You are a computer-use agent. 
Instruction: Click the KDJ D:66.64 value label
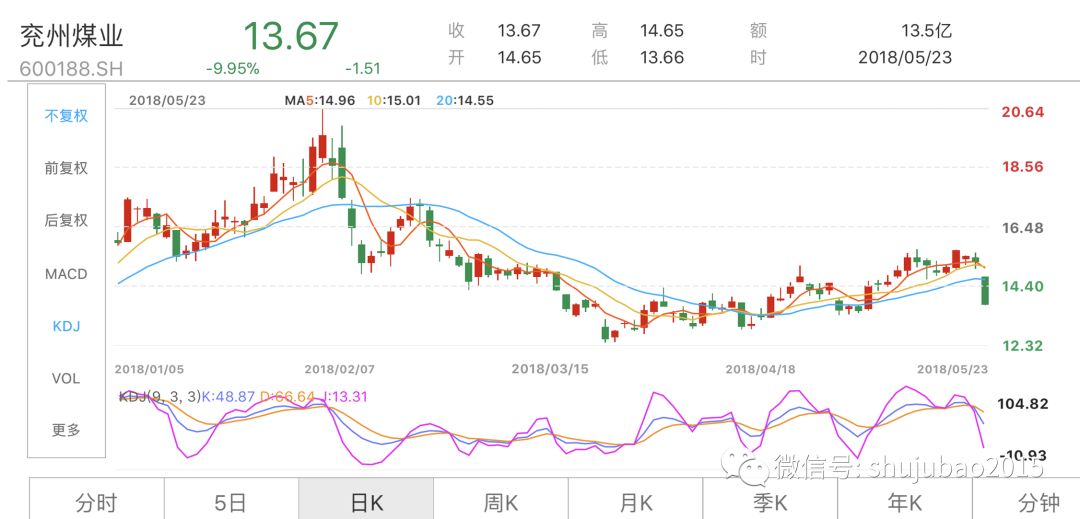[x=287, y=396]
